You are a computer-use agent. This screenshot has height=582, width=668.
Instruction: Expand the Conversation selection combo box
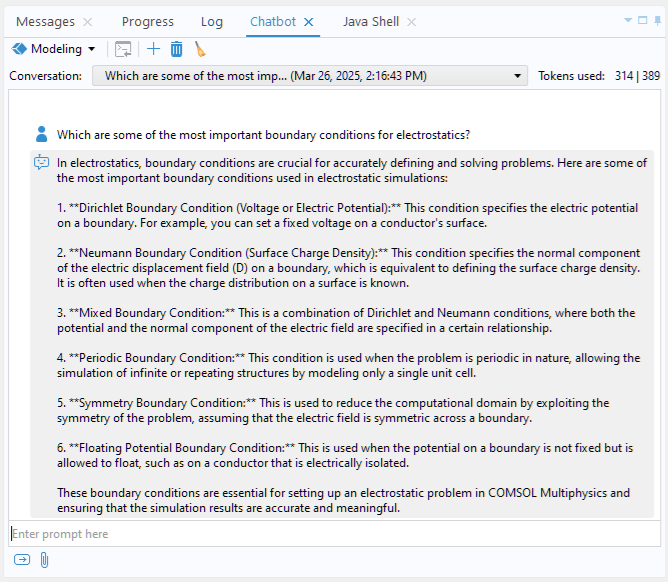[518, 76]
